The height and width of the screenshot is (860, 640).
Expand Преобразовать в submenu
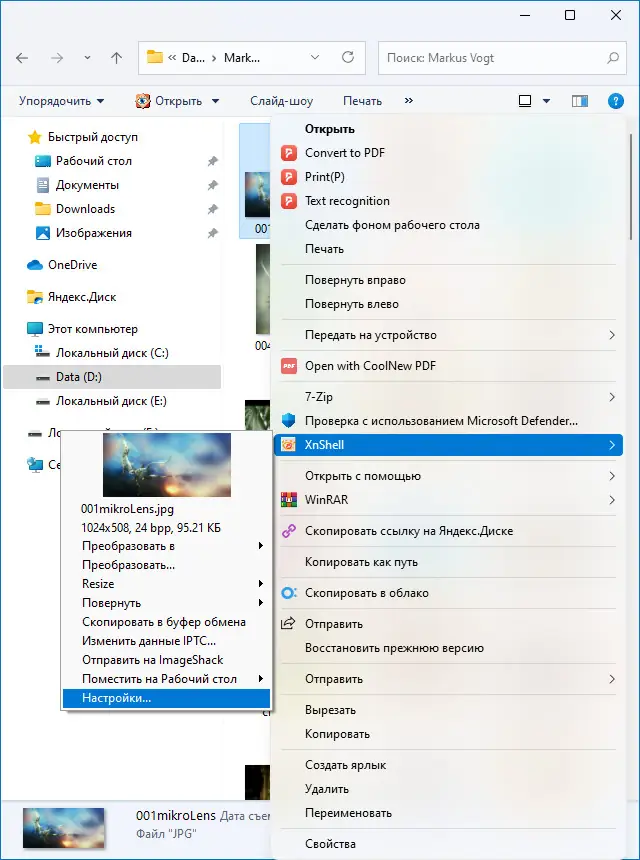tap(166, 546)
